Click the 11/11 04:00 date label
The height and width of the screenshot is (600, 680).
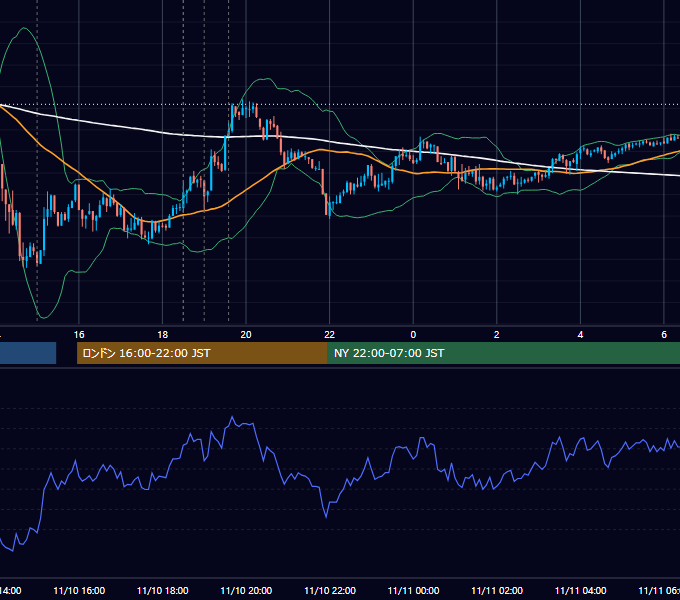click(x=581, y=590)
